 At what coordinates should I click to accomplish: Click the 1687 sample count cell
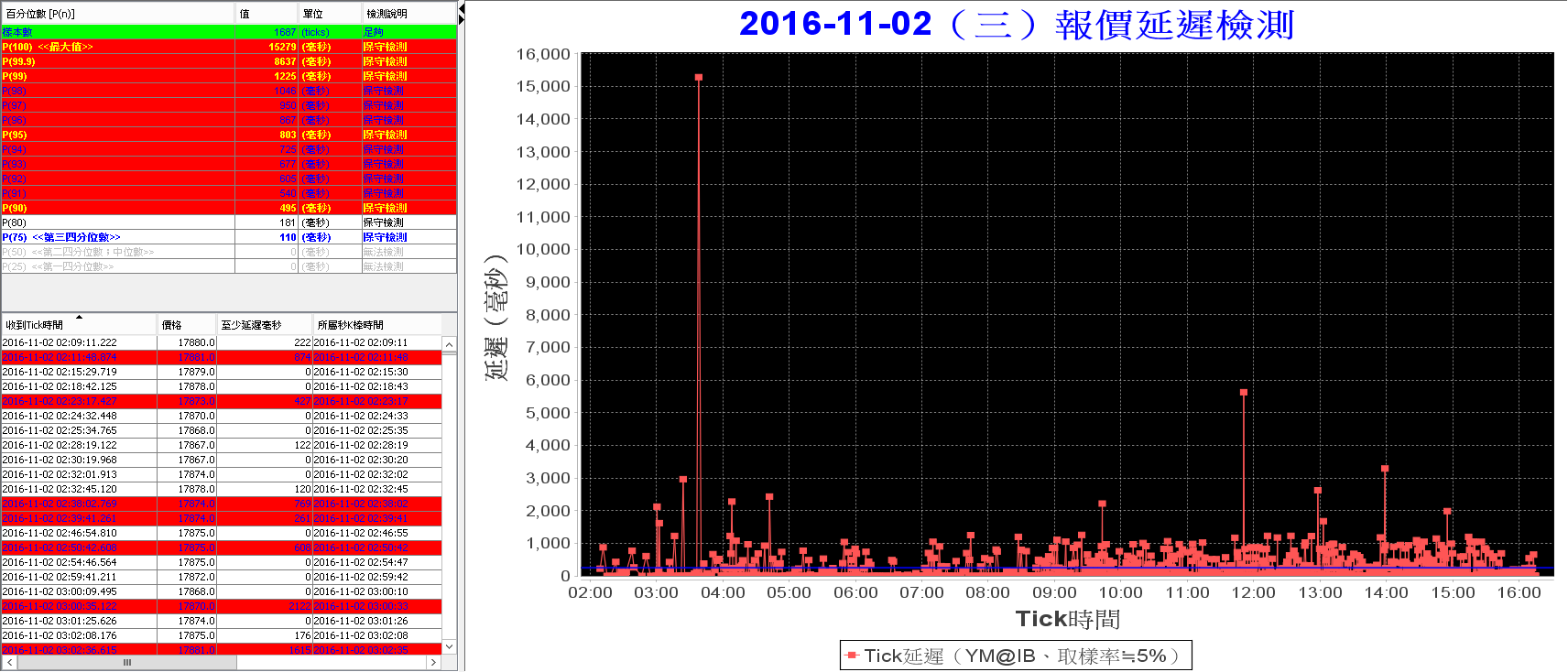pyautogui.click(x=267, y=32)
